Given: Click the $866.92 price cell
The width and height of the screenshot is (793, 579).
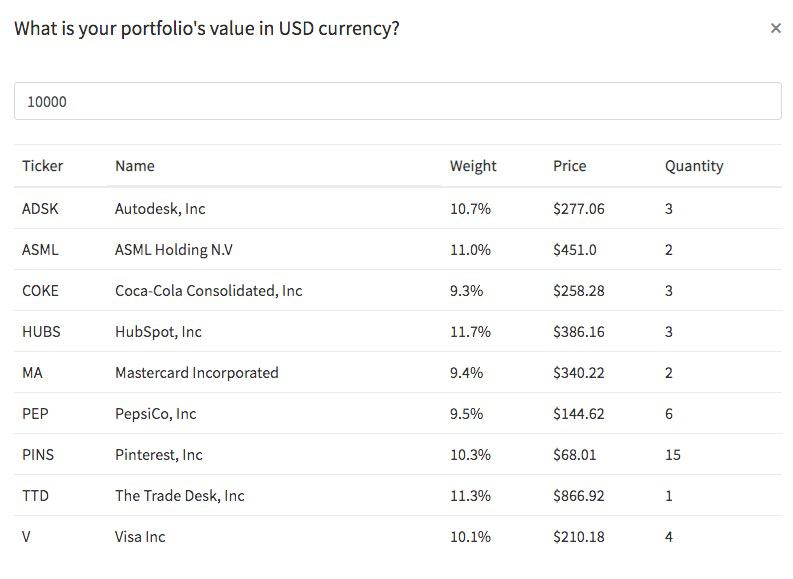Looking at the screenshot, I should click(x=578, y=496).
